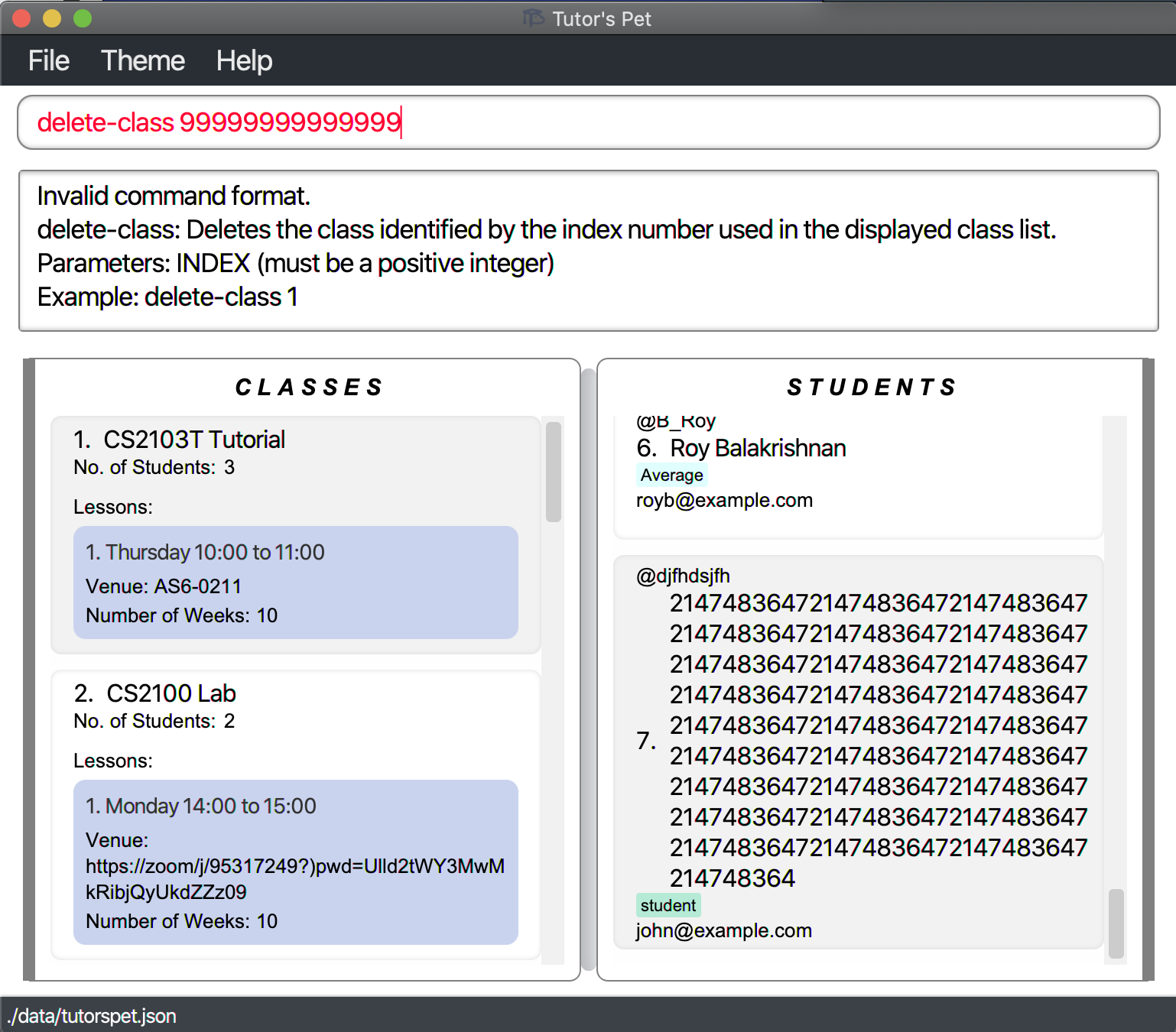The height and width of the screenshot is (1032, 1176).
Task: Click the zoom venue link text
Action: (x=295, y=879)
